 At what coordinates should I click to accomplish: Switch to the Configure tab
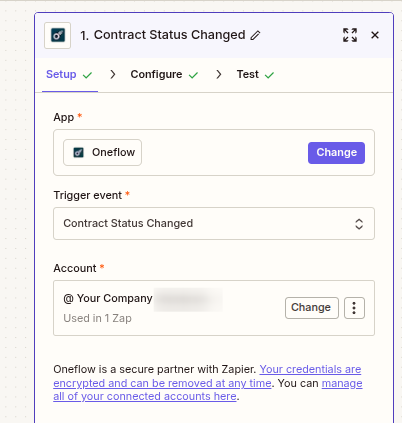point(156,74)
